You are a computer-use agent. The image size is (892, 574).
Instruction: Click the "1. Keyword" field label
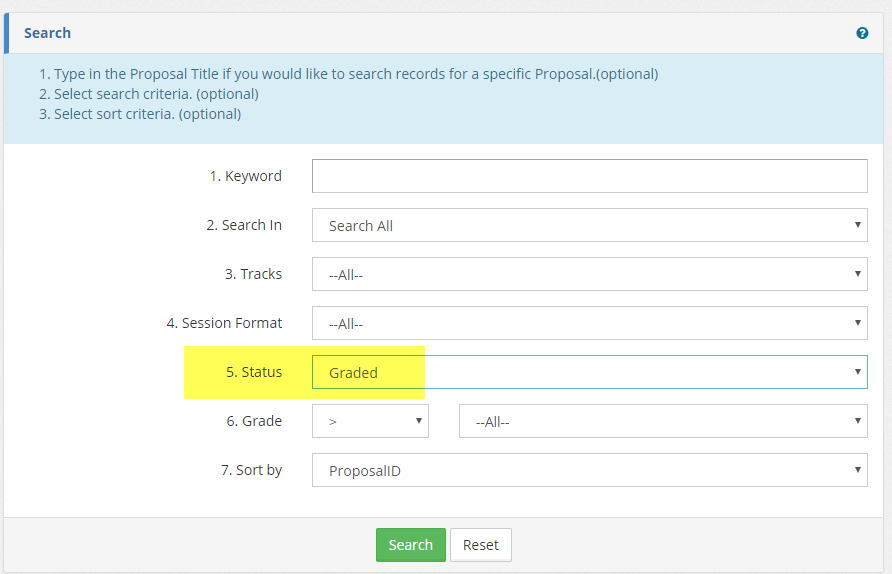click(245, 176)
